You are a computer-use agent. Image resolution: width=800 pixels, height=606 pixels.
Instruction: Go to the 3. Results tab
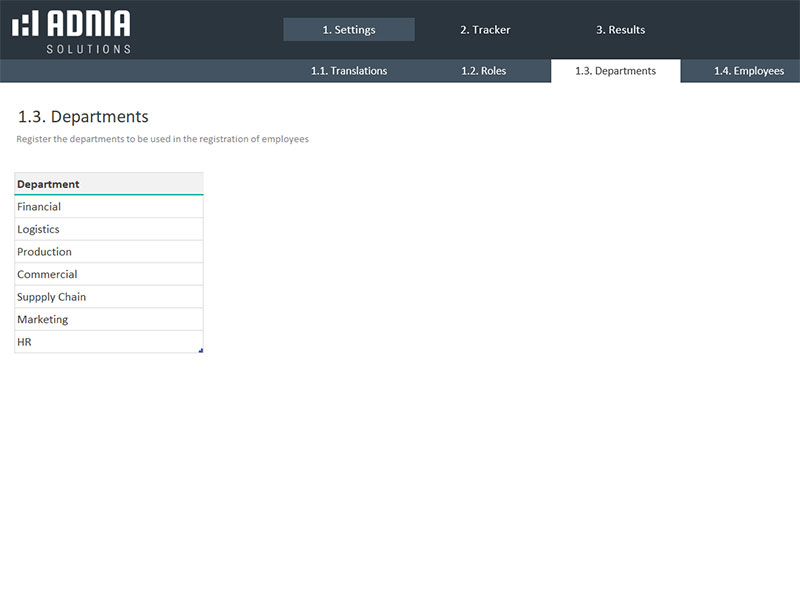tap(620, 30)
